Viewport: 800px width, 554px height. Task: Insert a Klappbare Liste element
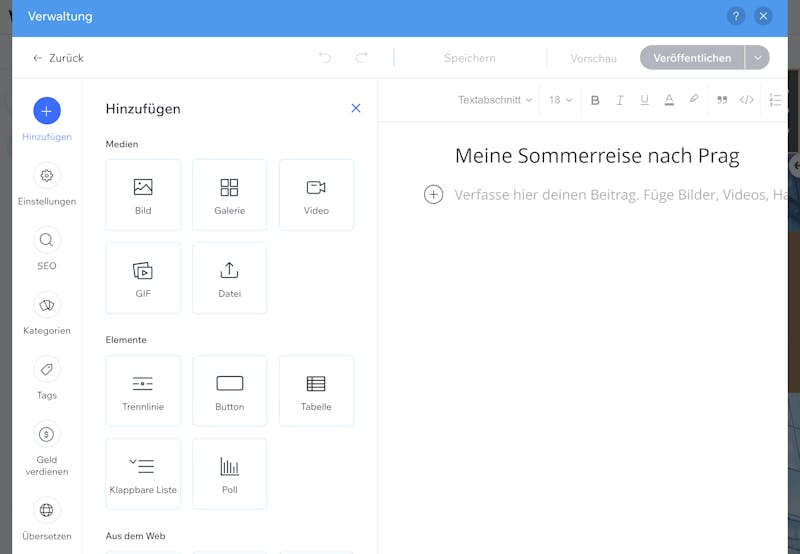click(x=143, y=474)
